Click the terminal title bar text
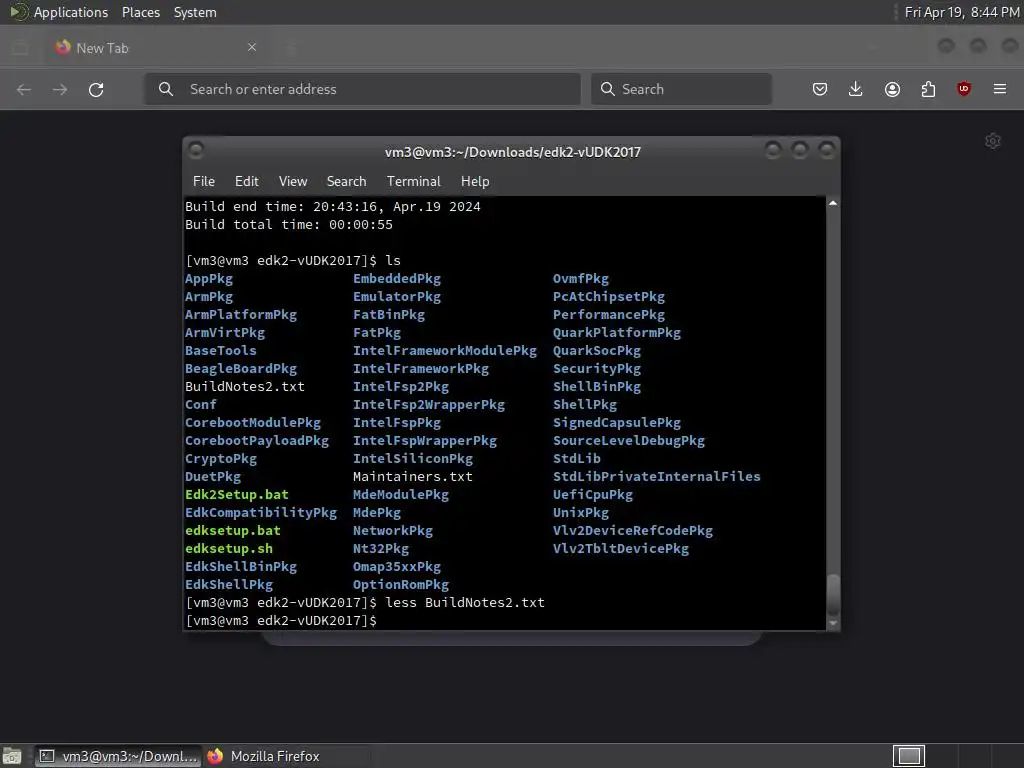Screen dimensions: 1024x768 tap(513, 152)
